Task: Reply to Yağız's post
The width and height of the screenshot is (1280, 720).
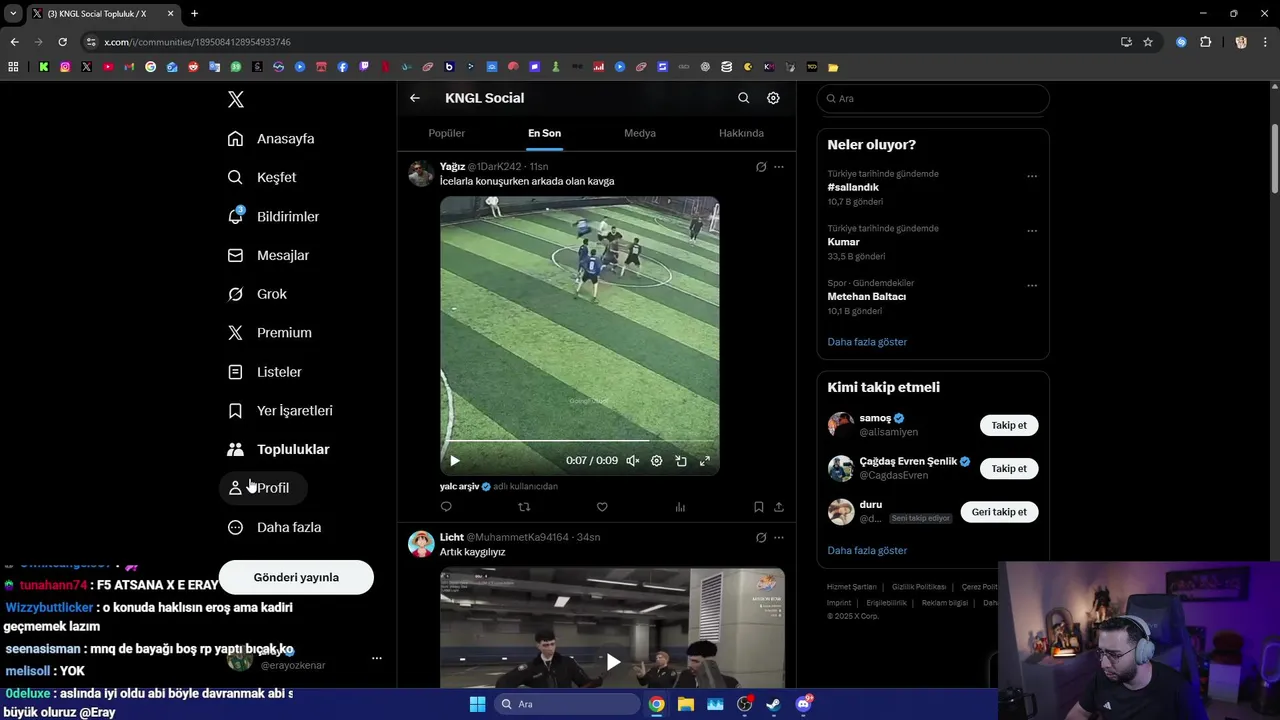Action: 446,507
